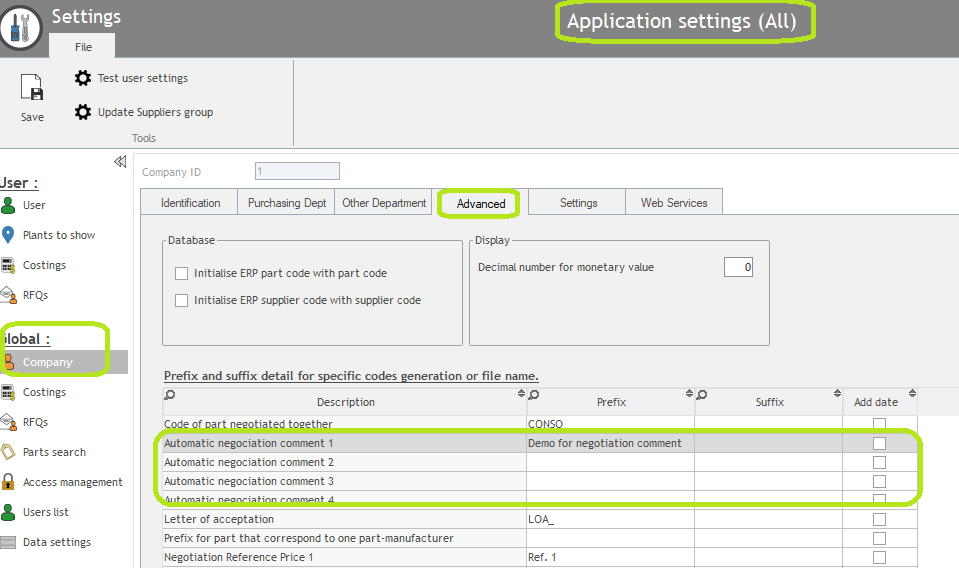Viewport: 959px width, 579px height.
Task: Select Company under Global section
Action: 48,362
